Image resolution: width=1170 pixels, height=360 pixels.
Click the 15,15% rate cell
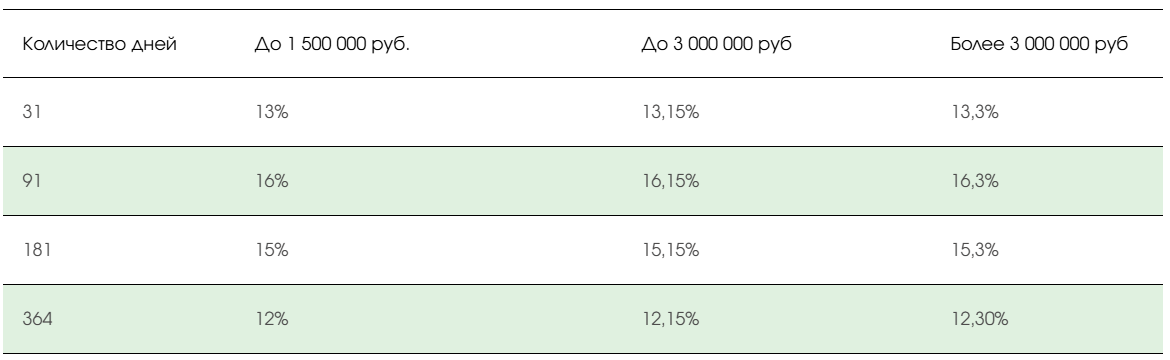coord(670,250)
